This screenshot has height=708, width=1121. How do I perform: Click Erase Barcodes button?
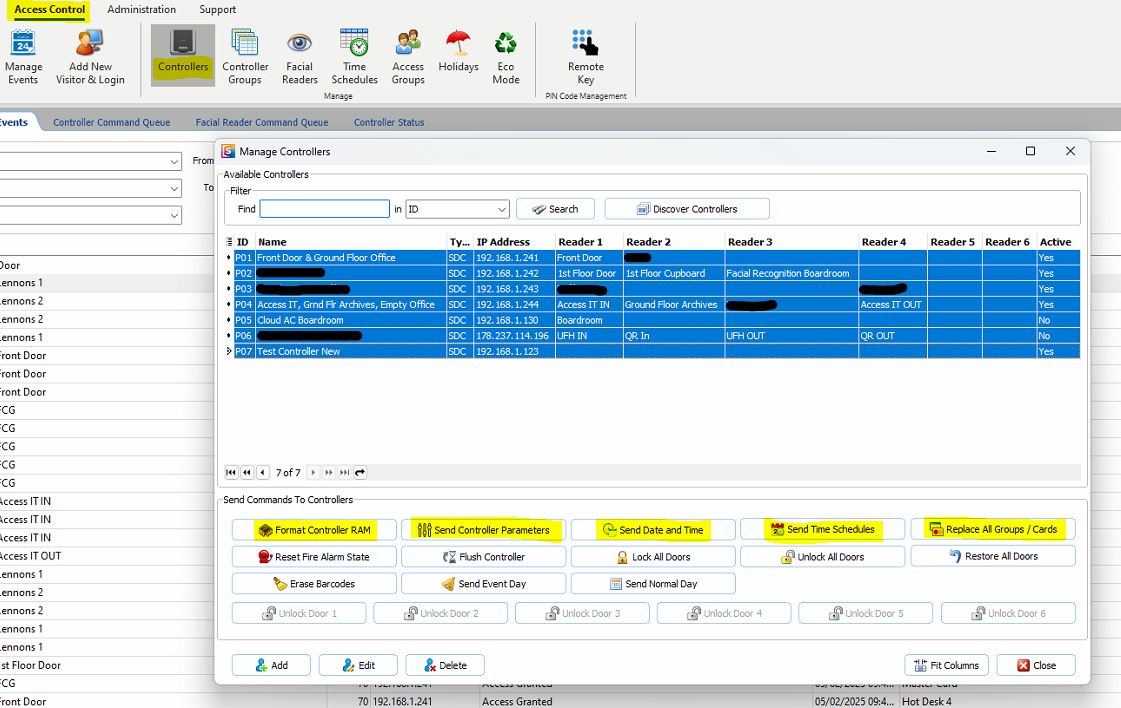[x=314, y=584]
